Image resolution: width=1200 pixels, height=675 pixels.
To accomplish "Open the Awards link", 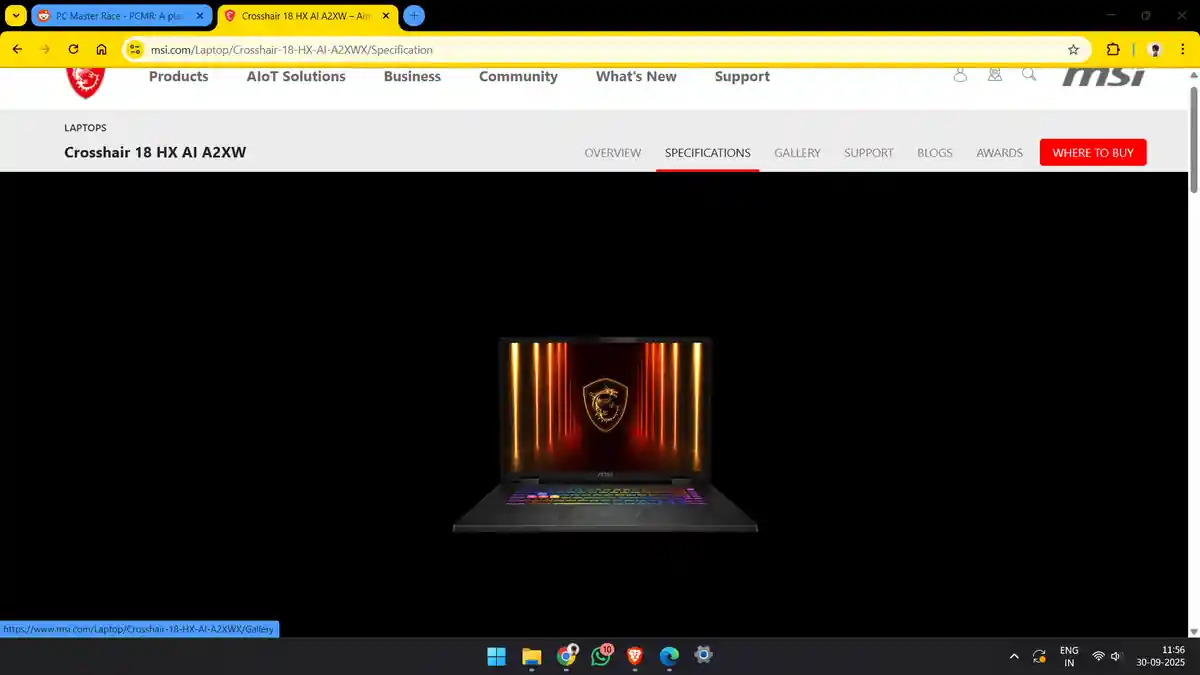I will [998, 153].
